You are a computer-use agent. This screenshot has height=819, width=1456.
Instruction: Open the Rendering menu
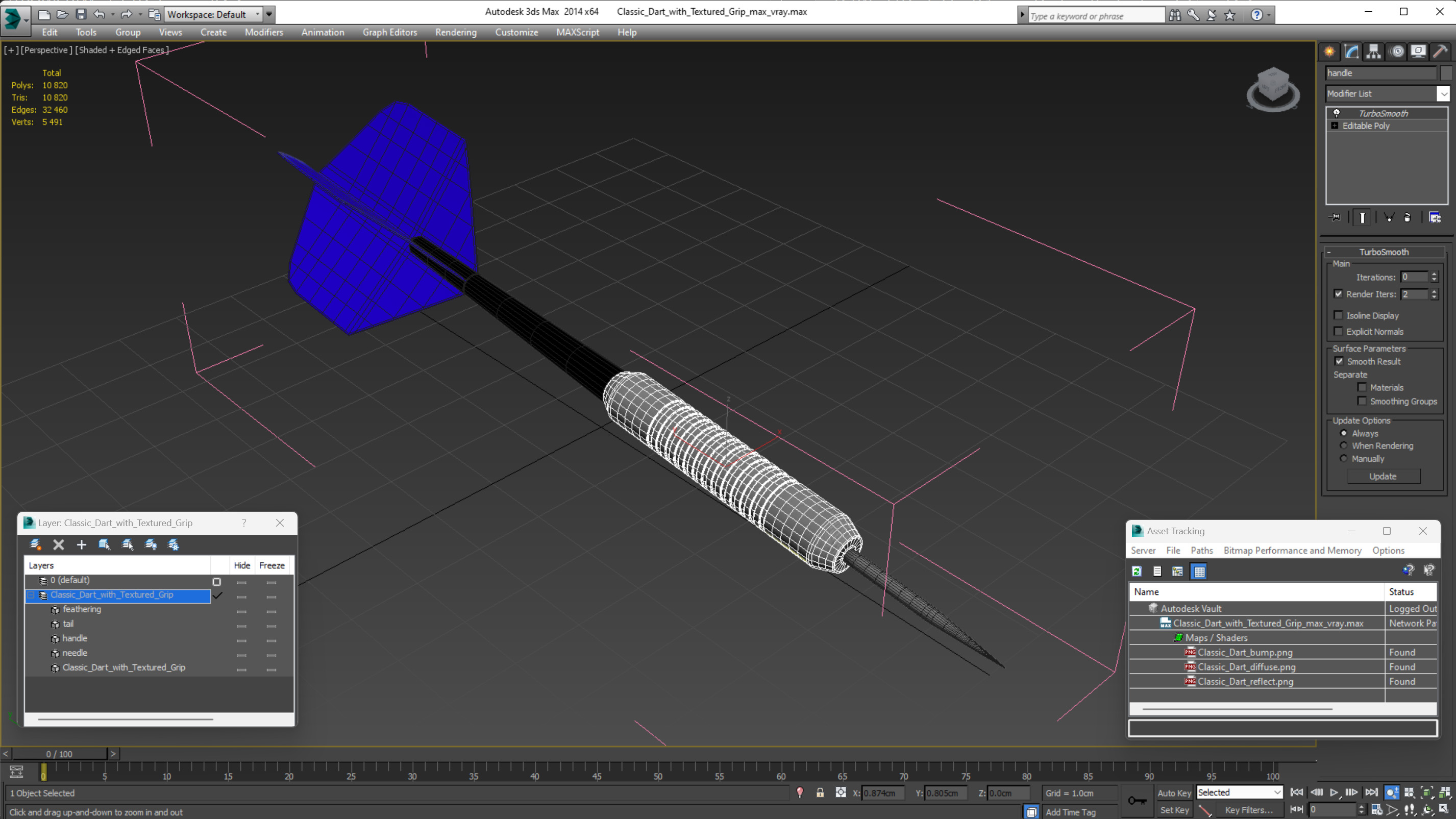pos(456,32)
